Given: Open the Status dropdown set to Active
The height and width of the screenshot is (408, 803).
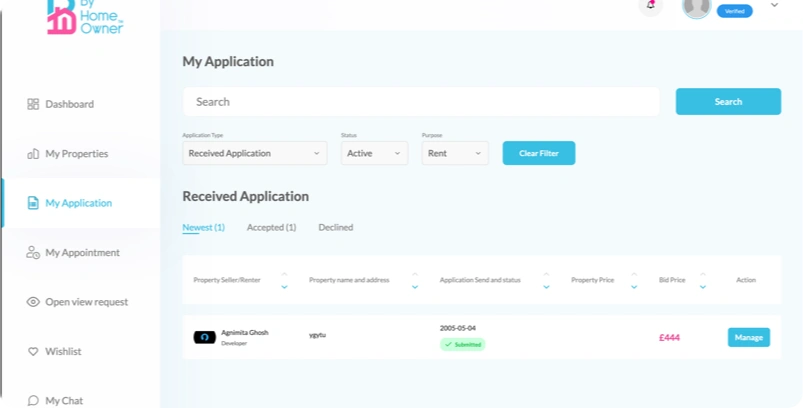Looking at the screenshot, I should (x=374, y=153).
